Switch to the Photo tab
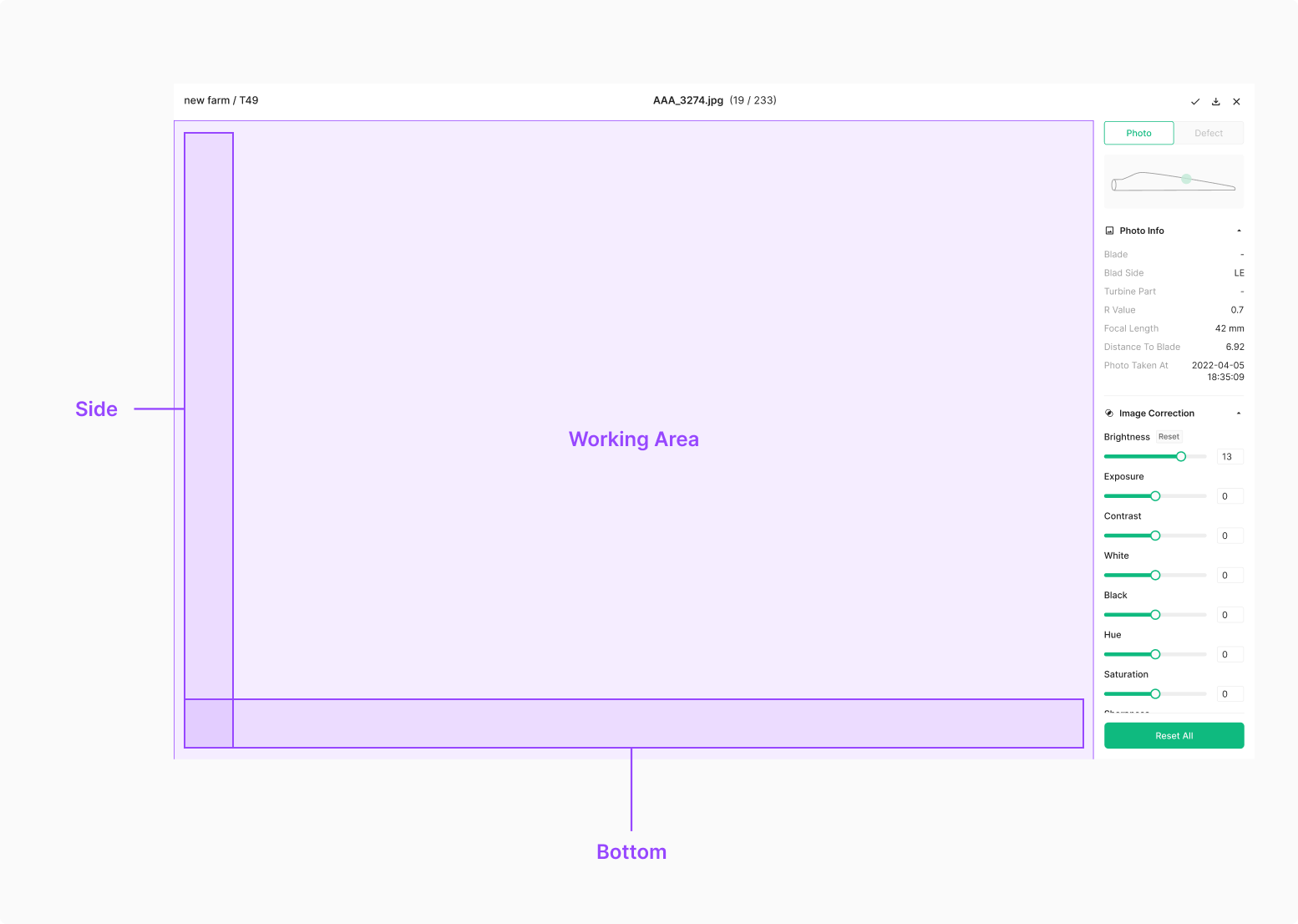 (1138, 133)
